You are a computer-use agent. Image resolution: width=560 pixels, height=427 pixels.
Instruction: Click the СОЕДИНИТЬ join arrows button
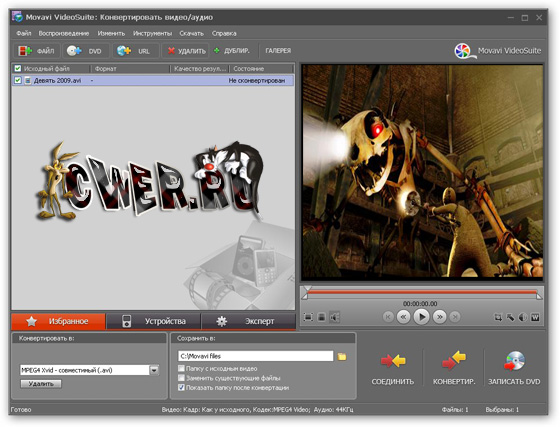click(392, 368)
